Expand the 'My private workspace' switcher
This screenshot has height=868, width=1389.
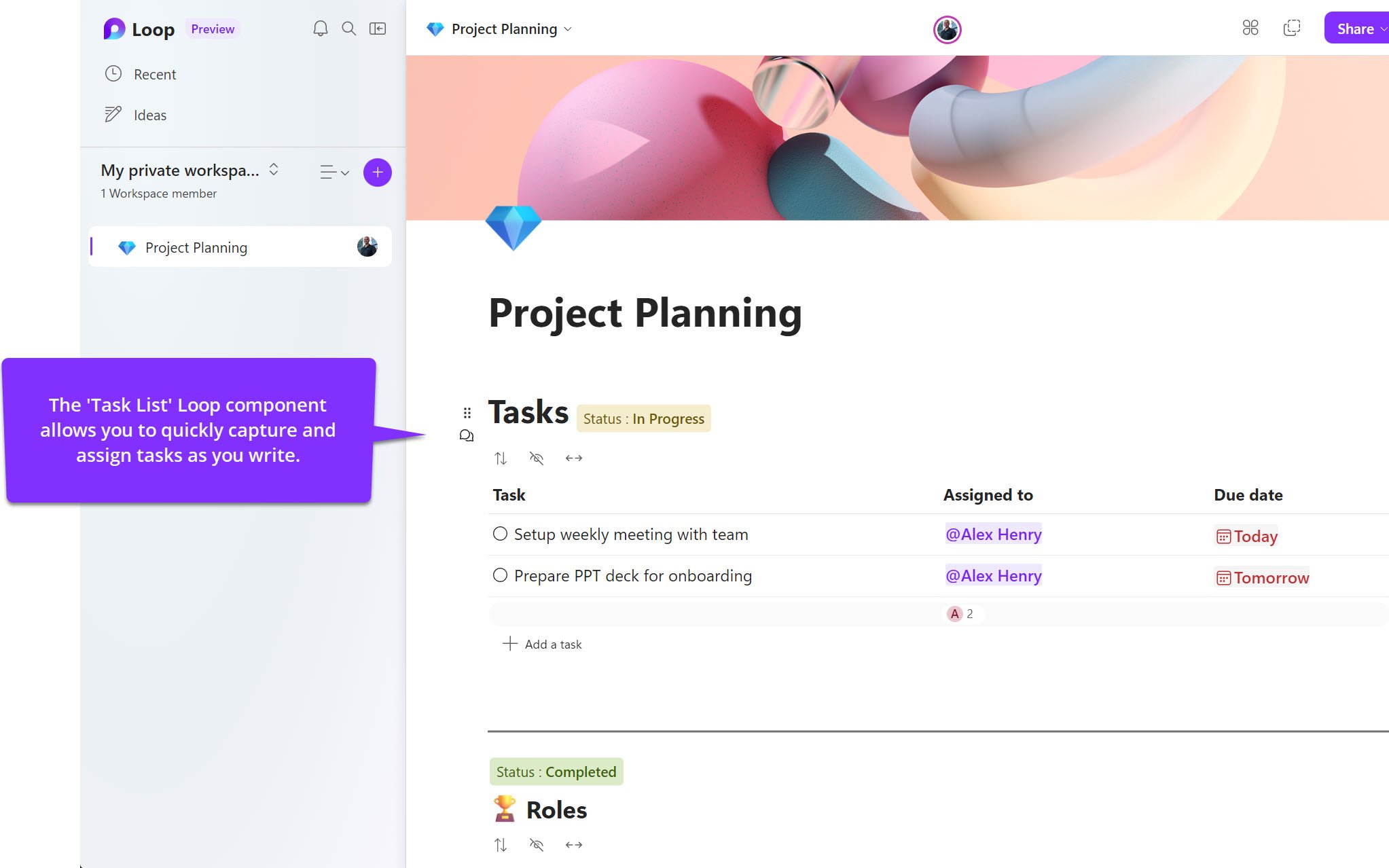[x=274, y=170]
